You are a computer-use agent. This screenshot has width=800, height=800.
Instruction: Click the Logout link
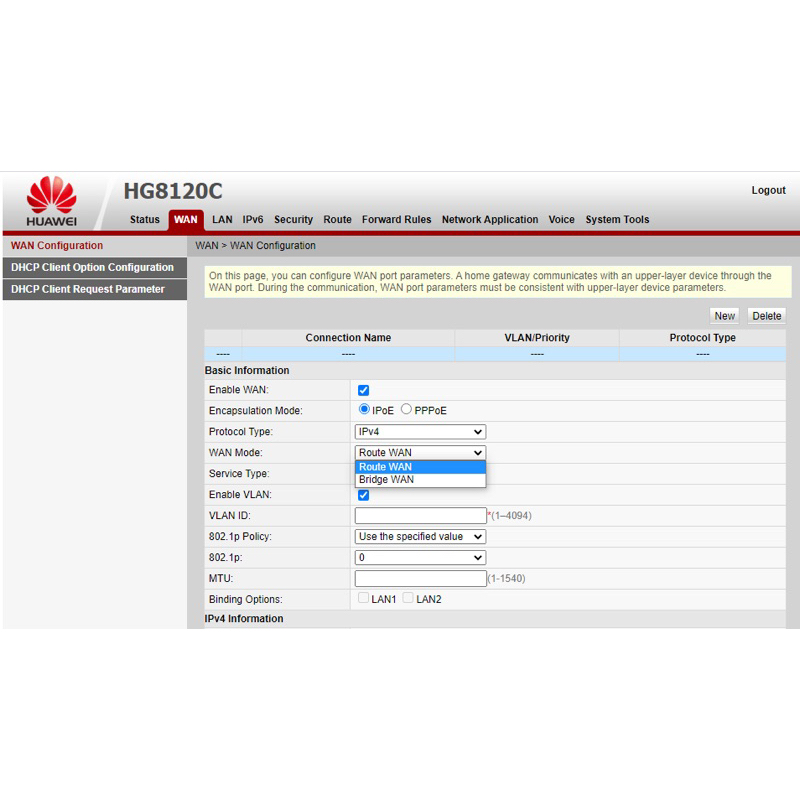[768, 190]
